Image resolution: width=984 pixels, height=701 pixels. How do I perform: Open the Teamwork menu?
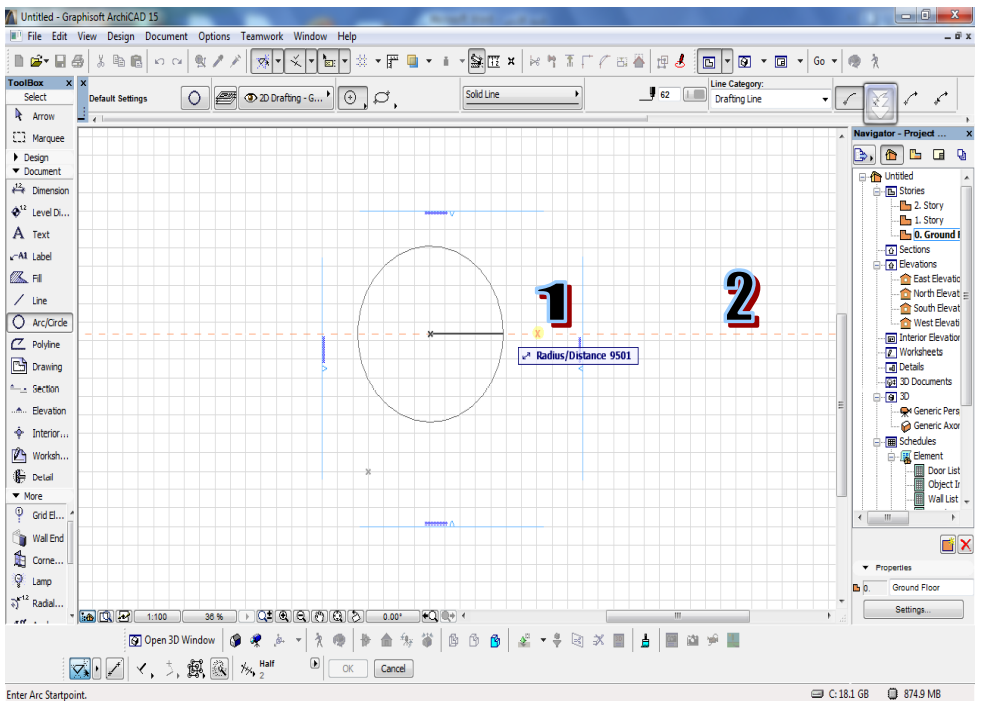point(262,36)
